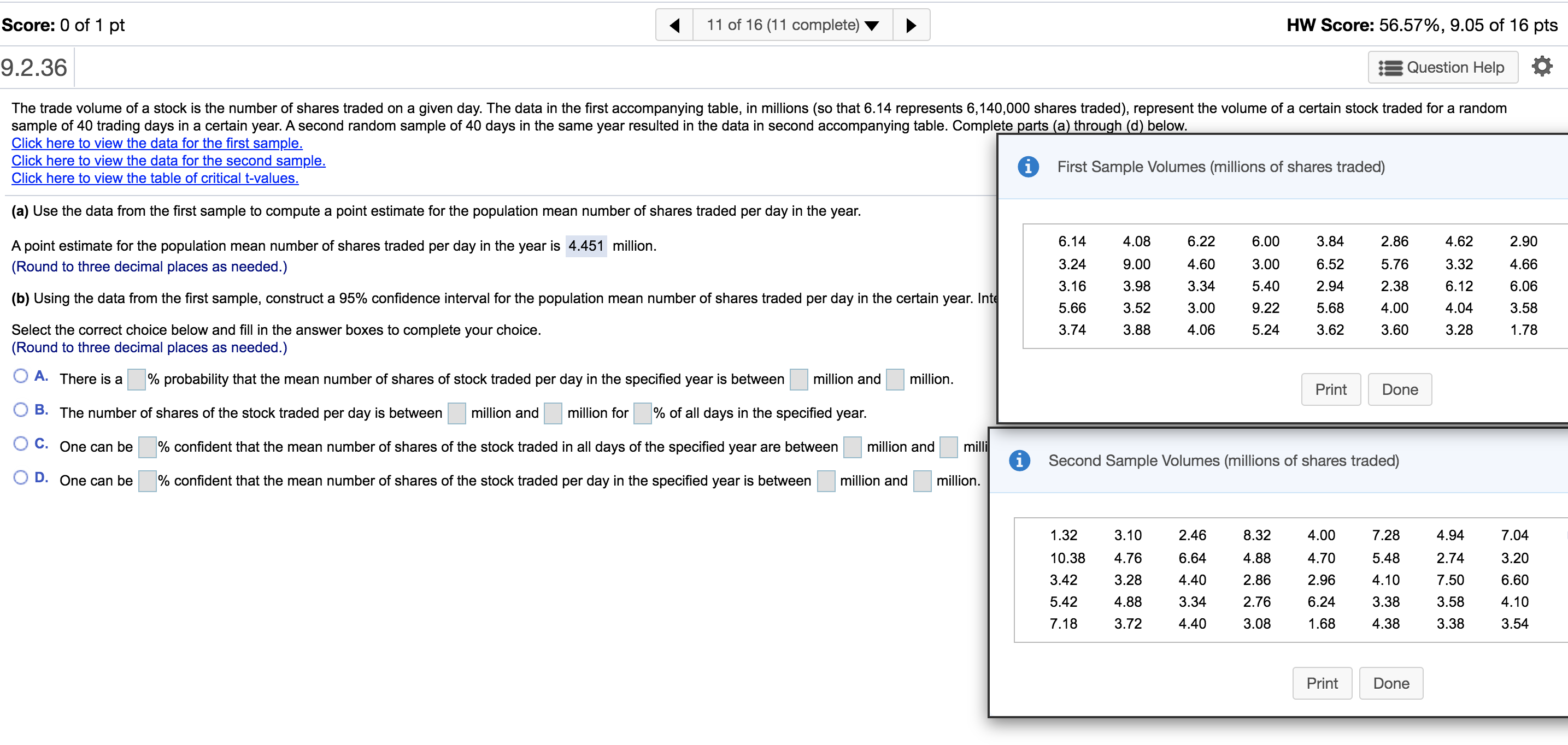The image size is (1568, 745).
Task: Select answer choice C radio button
Action: [20, 444]
